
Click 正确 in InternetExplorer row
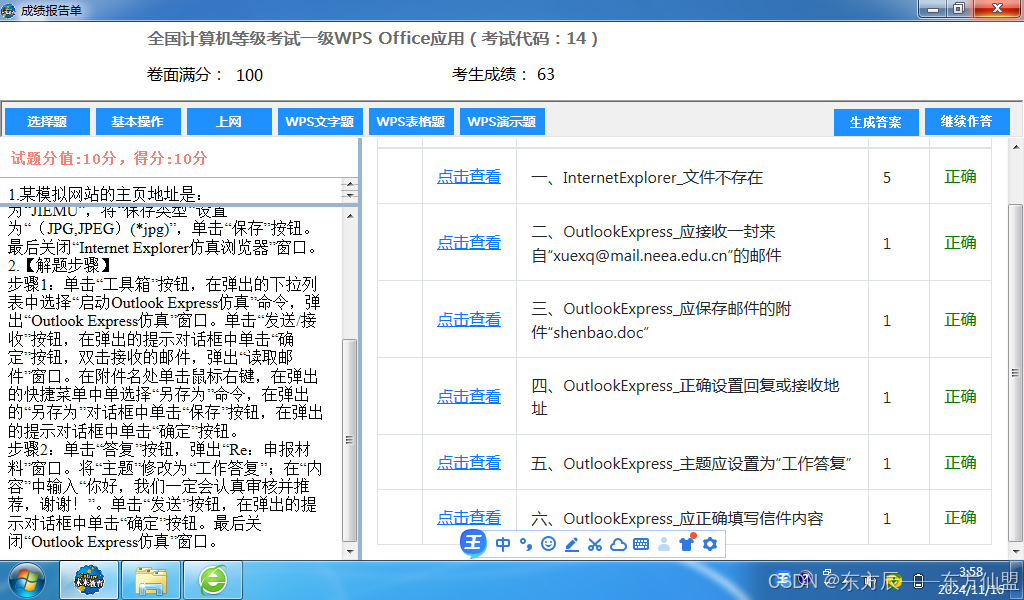click(x=960, y=177)
